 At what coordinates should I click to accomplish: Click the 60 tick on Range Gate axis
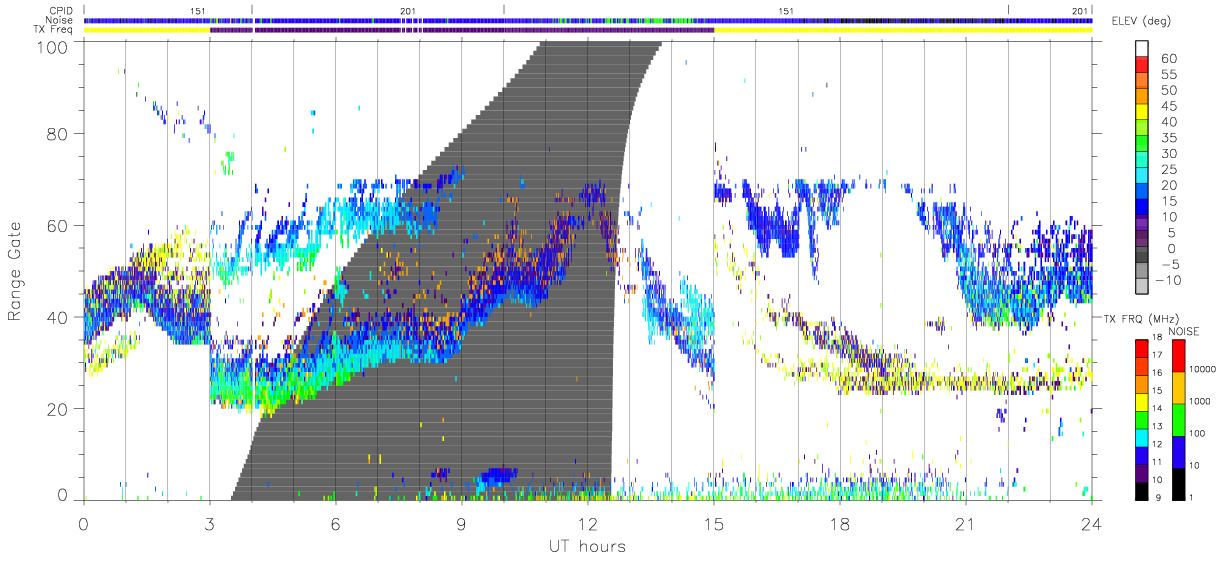point(56,225)
